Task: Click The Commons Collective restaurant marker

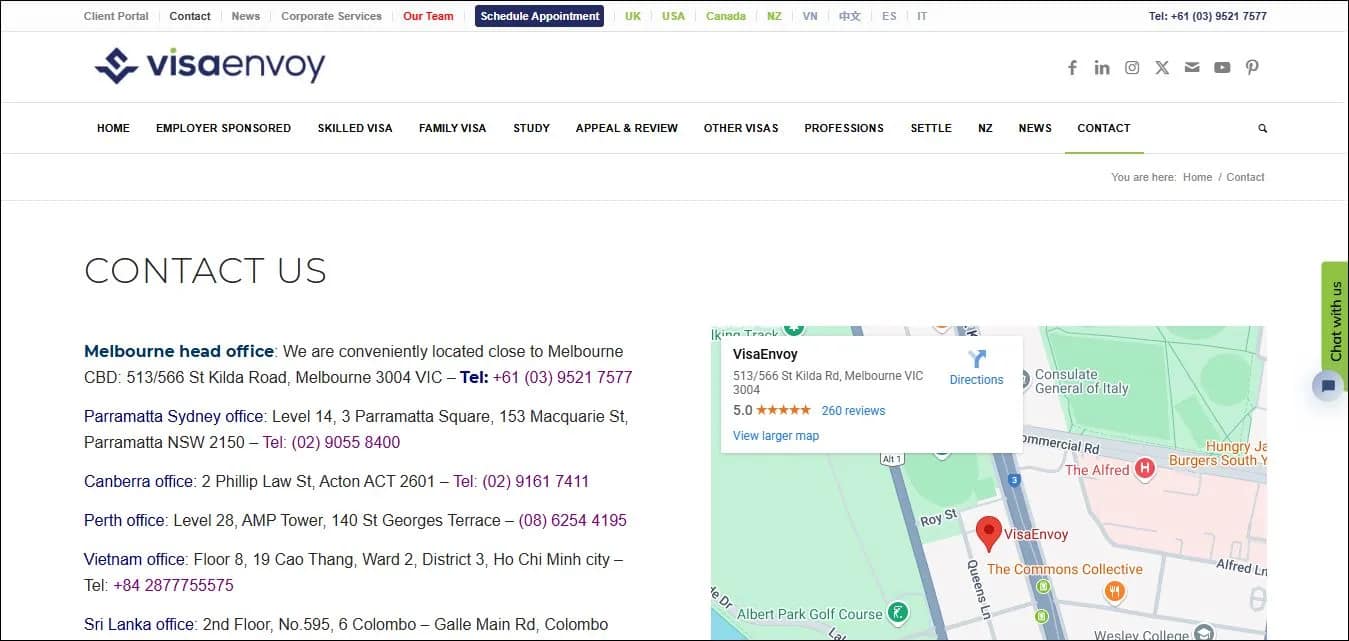Action: tap(1115, 592)
